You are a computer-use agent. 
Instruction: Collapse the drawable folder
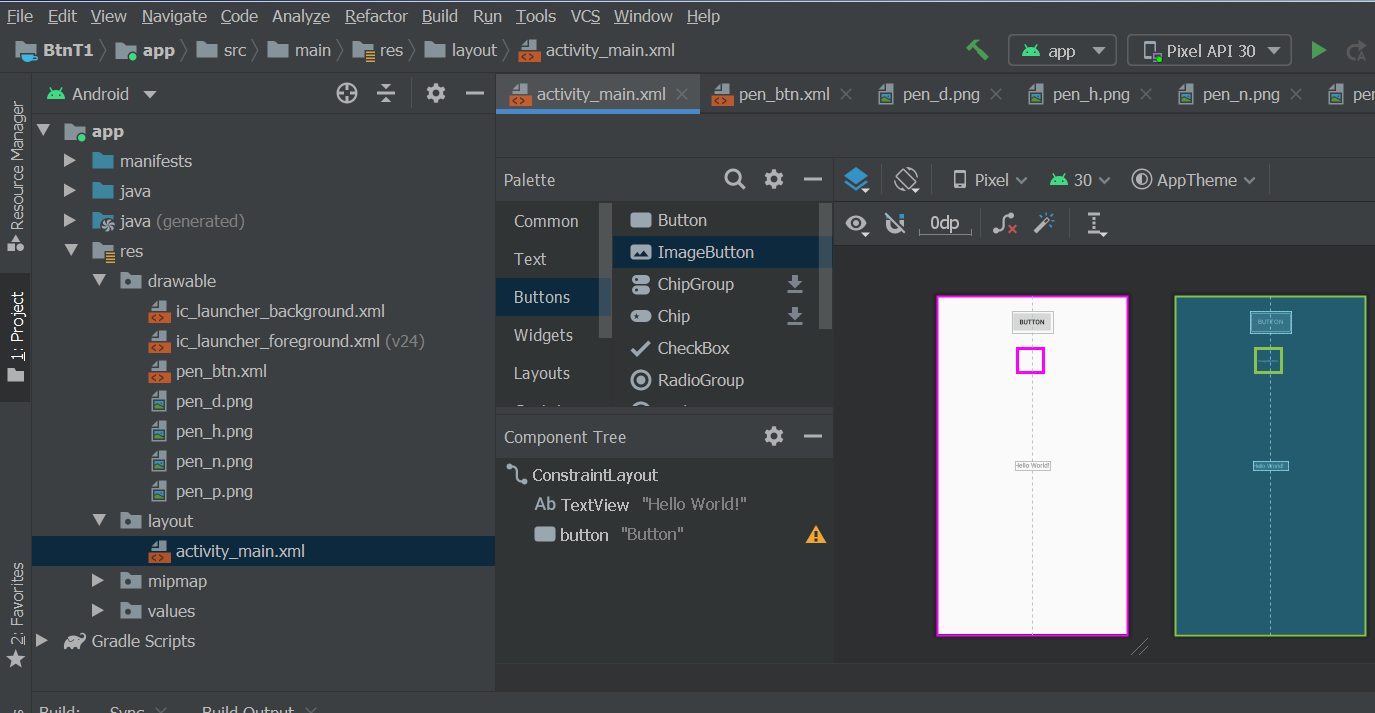tap(97, 281)
